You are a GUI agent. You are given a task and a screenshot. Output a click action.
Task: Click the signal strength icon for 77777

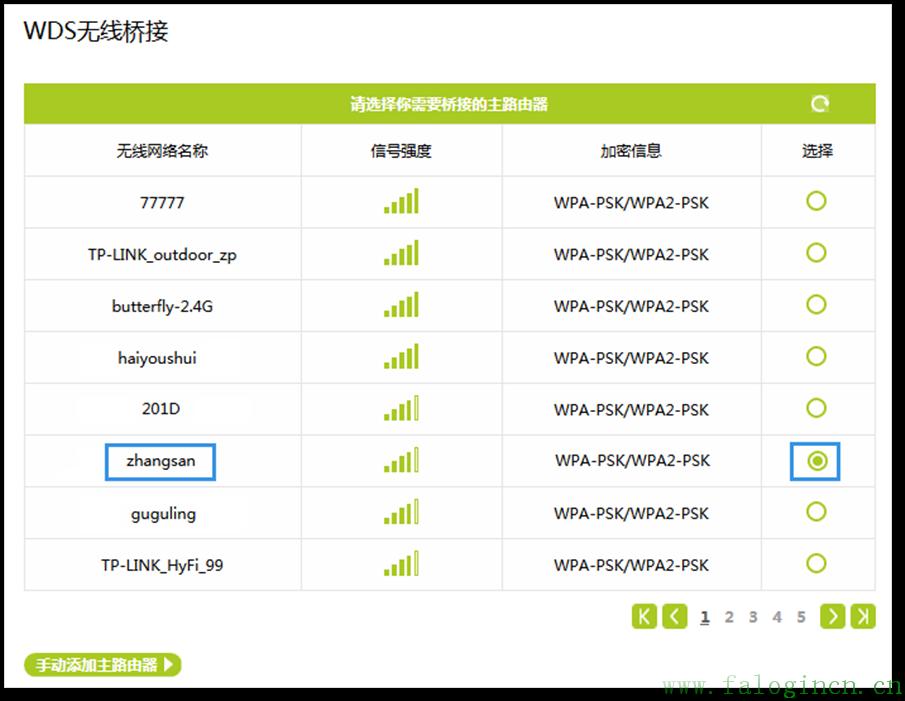click(x=401, y=201)
